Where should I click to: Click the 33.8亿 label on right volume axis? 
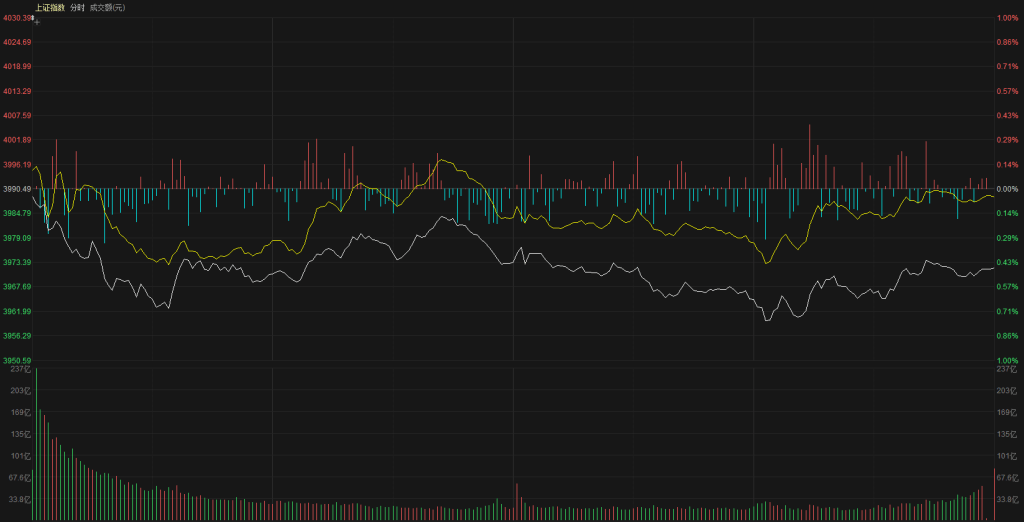click(1005, 498)
